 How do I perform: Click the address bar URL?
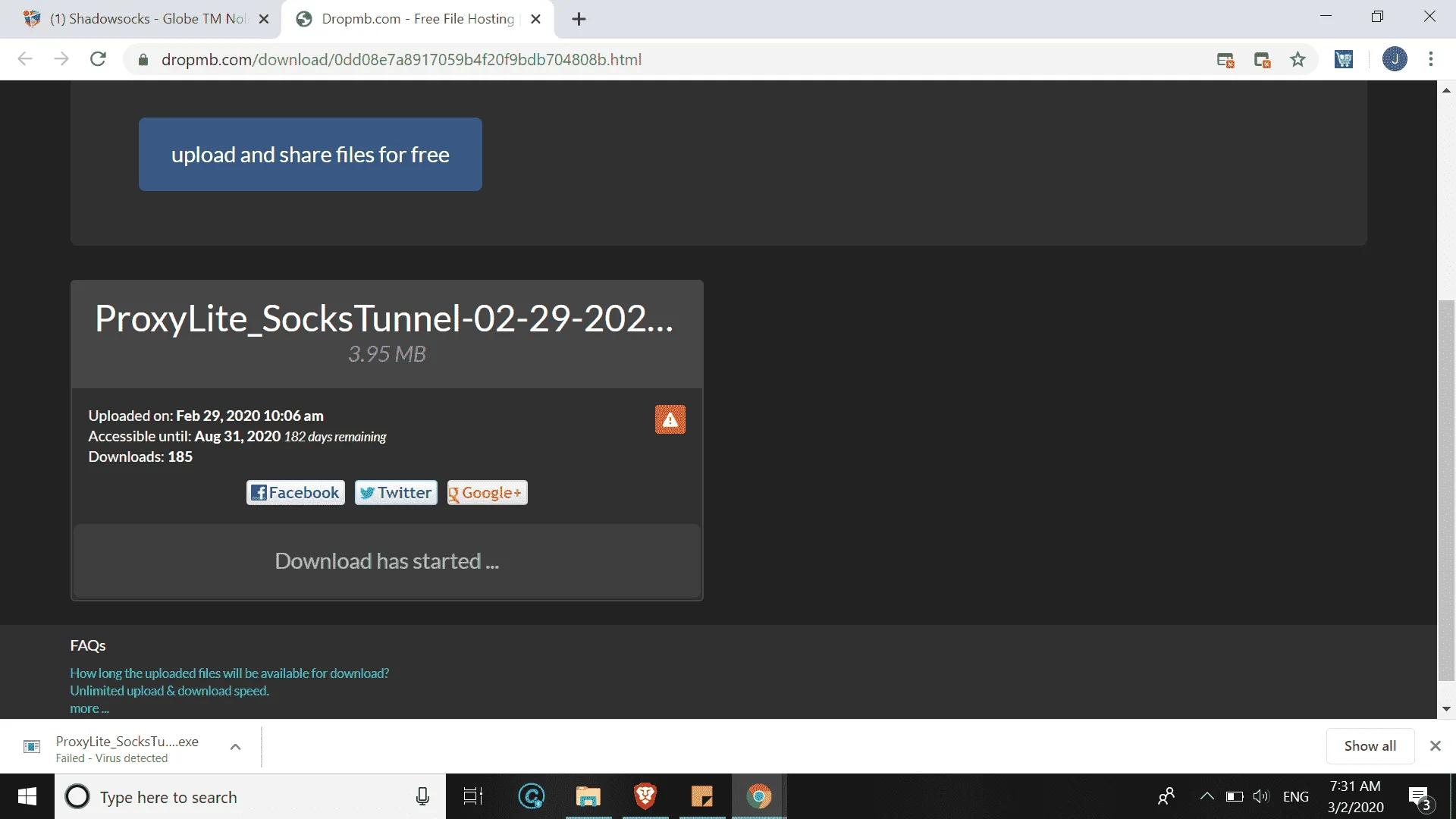[401, 60]
